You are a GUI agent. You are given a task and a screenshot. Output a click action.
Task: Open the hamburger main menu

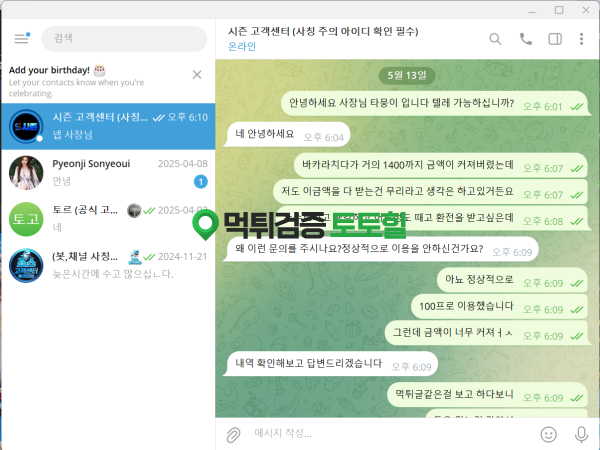[x=21, y=39]
